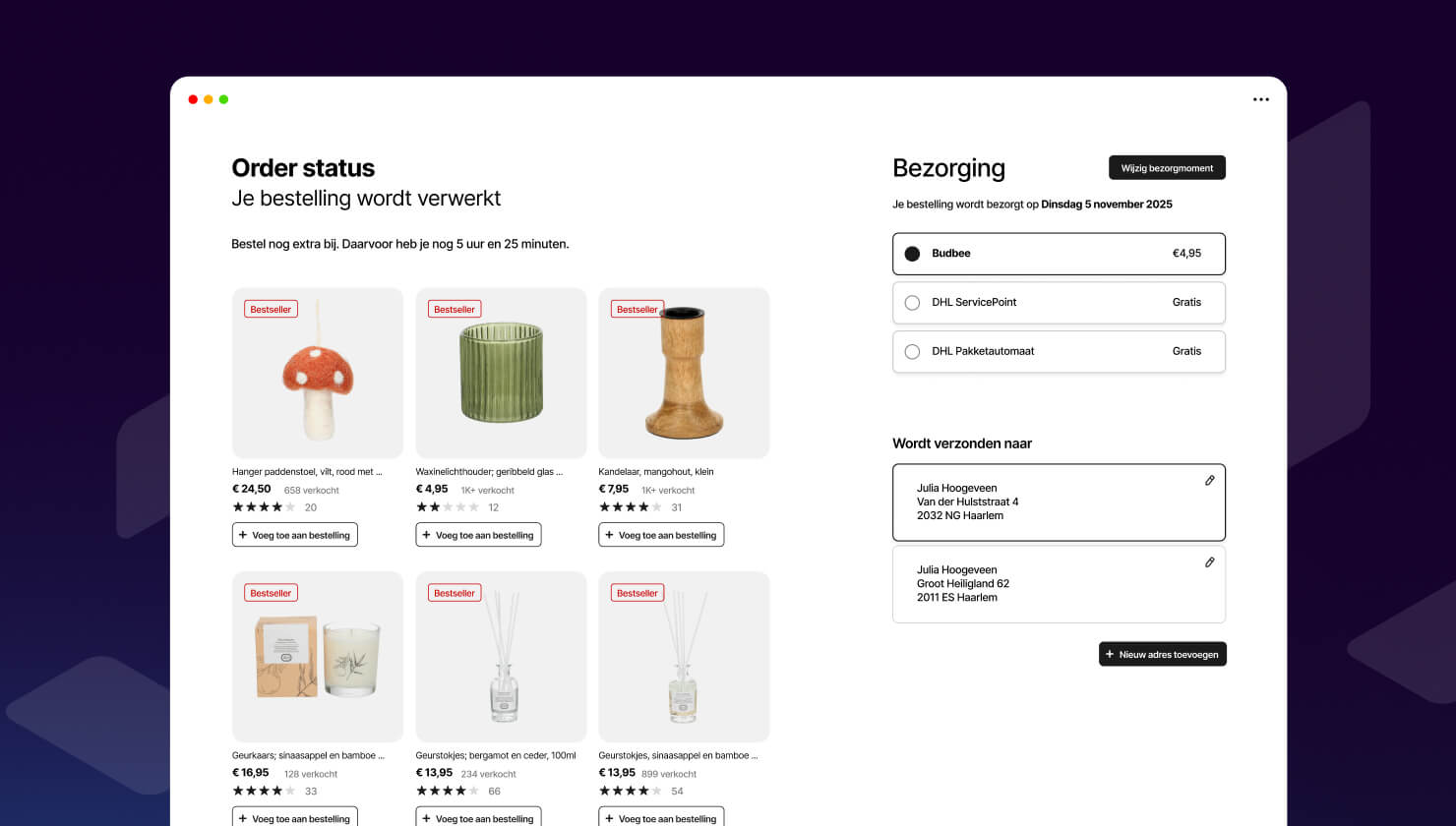Image resolution: width=1456 pixels, height=826 pixels.
Task: Click the Bestseller badge on the Geurkaars product
Action: tap(271, 593)
